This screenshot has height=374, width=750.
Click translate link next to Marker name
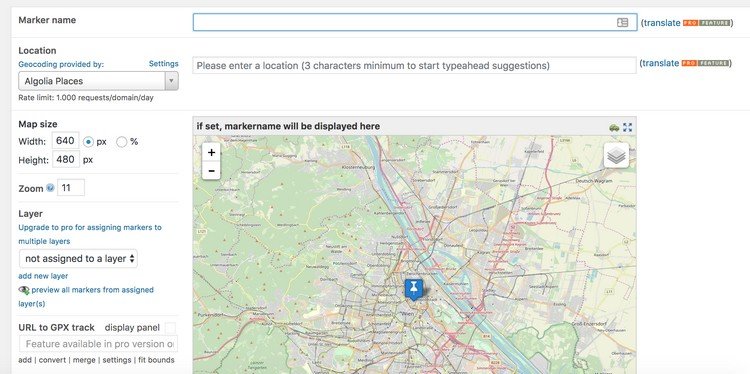click(x=662, y=22)
